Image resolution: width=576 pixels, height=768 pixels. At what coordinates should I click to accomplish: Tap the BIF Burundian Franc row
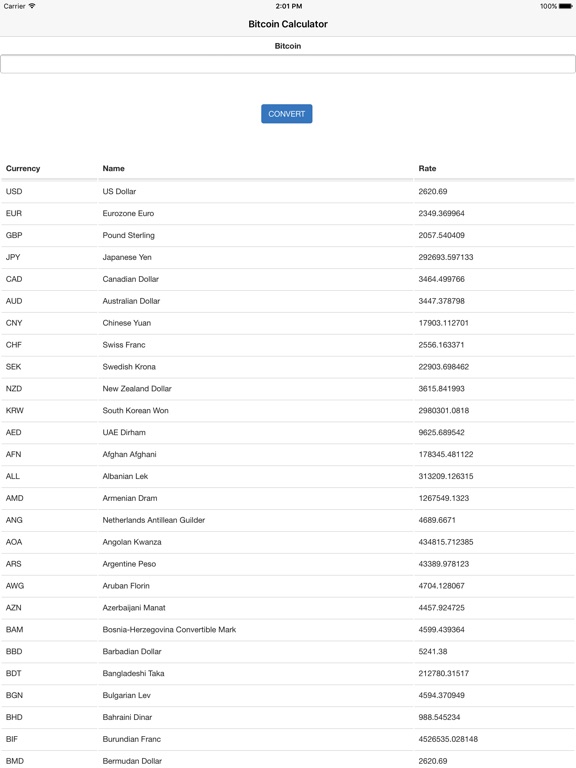click(x=288, y=739)
